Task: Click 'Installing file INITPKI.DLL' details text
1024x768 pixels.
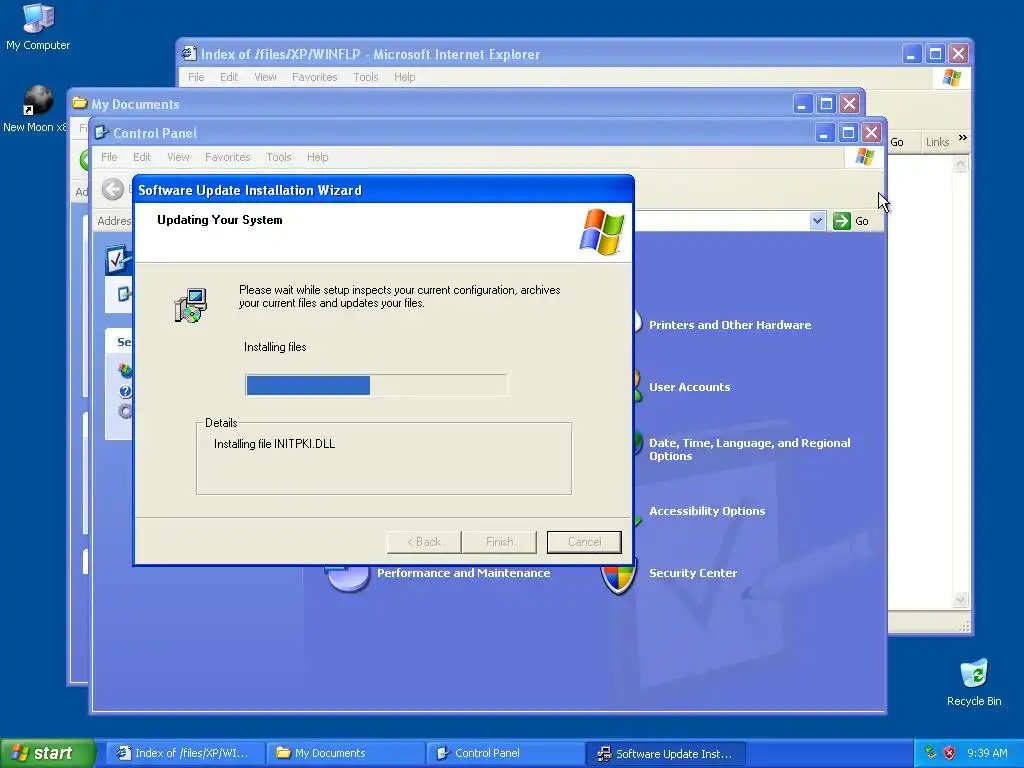Action: tap(274, 443)
